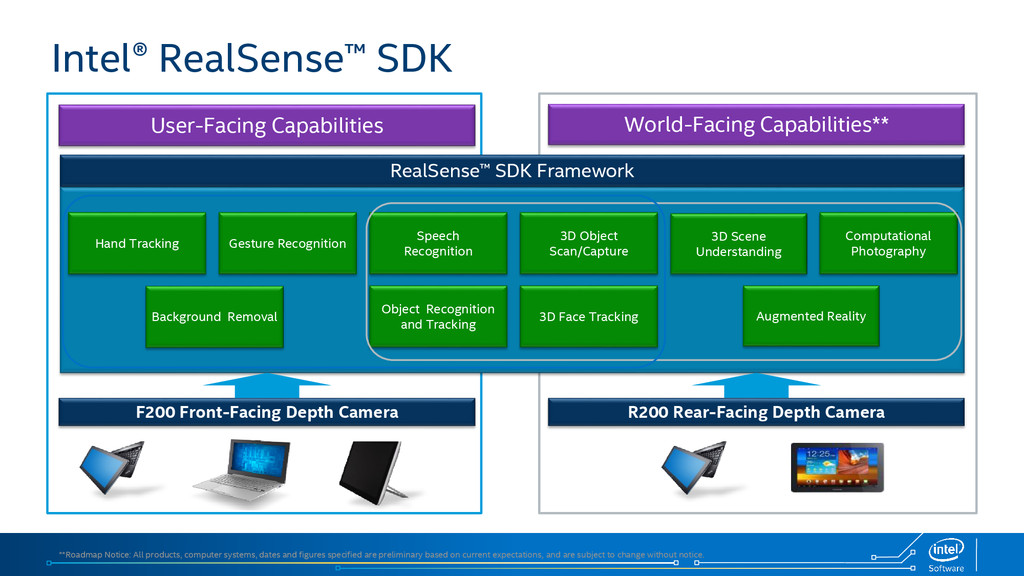Viewport: 1024px width, 576px height.
Task: Click the RealSense SDK Framework banner
Action: pyautogui.click(x=512, y=171)
